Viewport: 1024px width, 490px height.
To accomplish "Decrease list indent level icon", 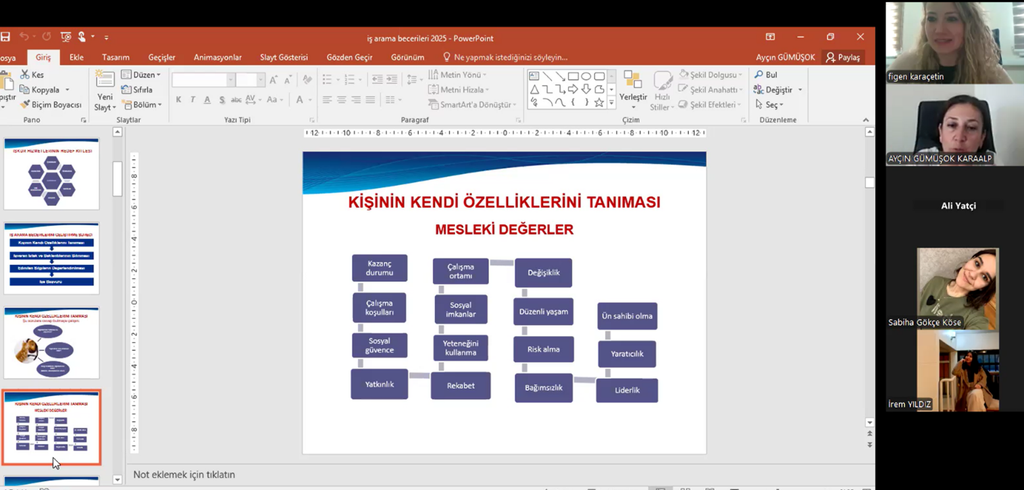I will tap(377, 80).
